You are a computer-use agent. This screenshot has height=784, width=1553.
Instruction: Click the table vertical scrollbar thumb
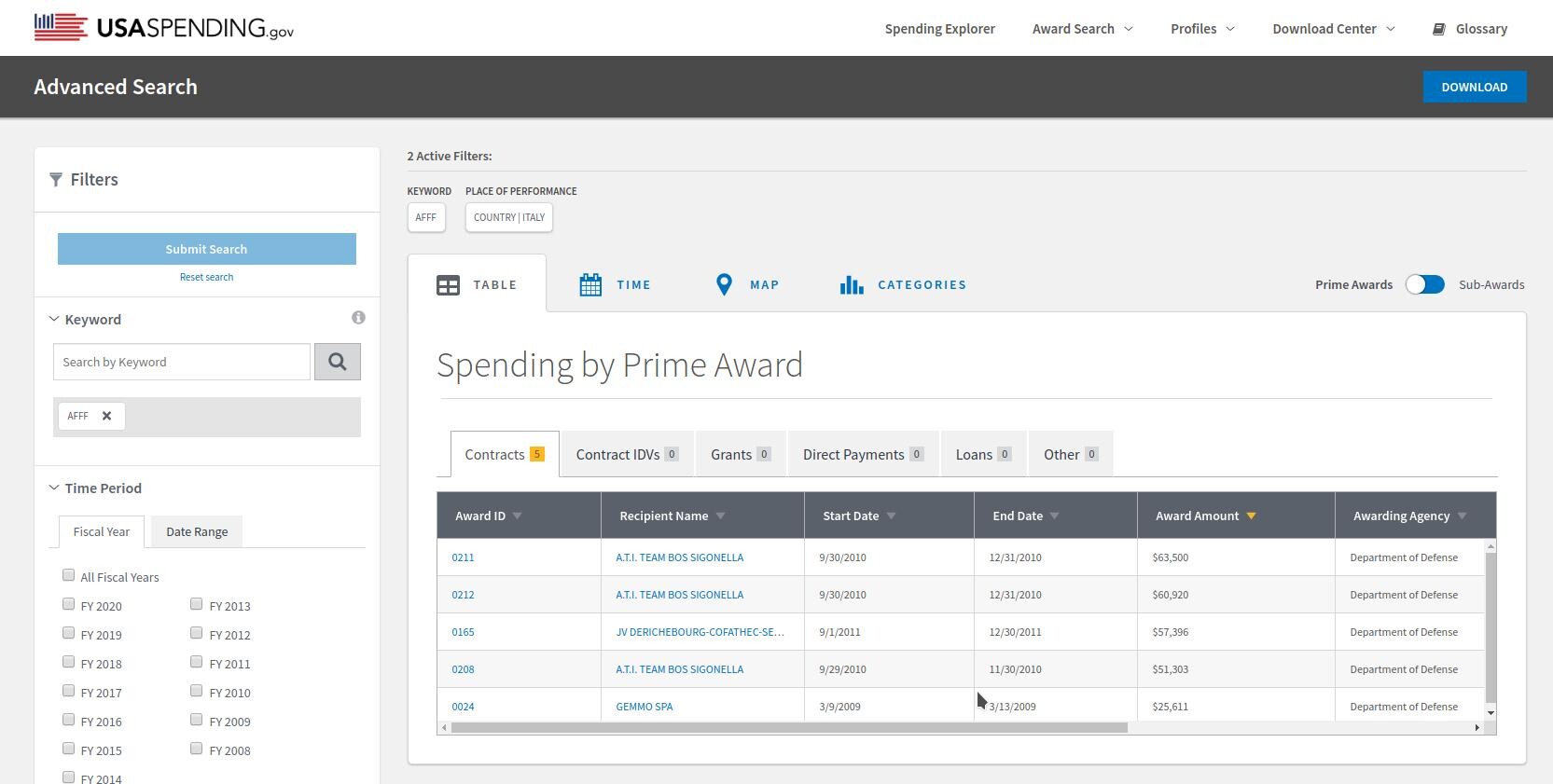(1491, 627)
